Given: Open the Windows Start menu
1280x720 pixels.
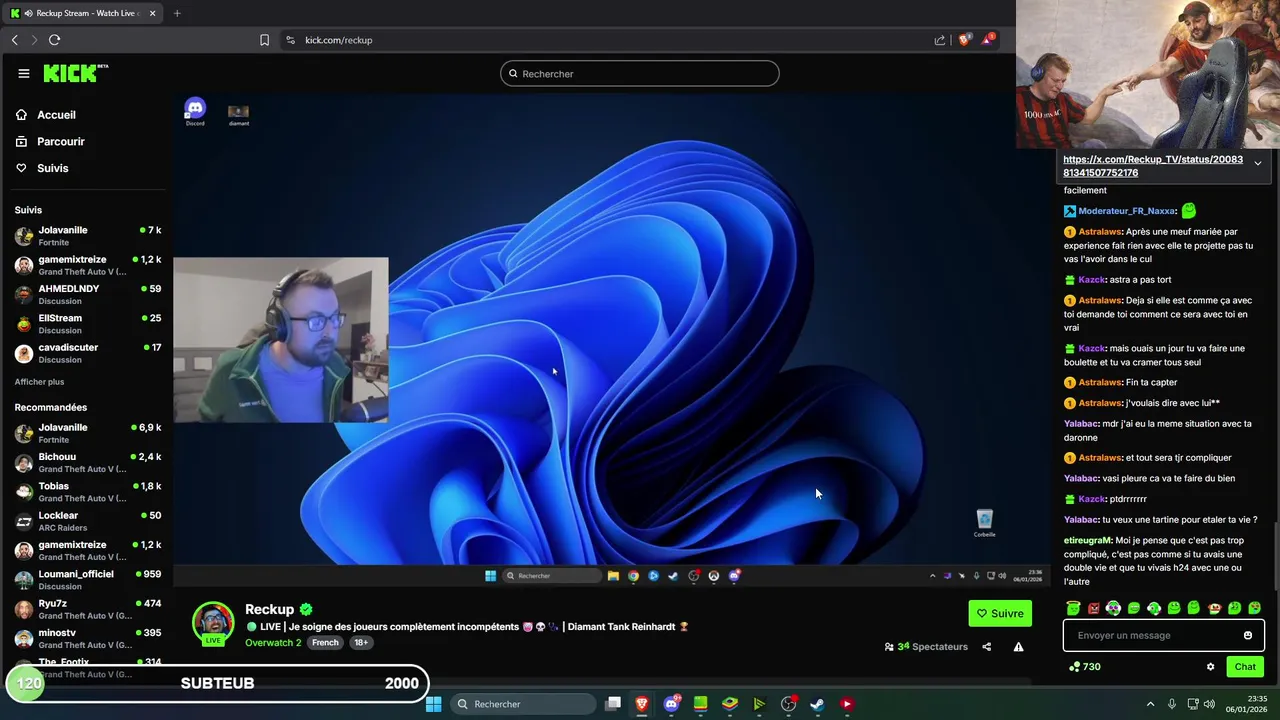Looking at the screenshot, I should coord(434,704).
